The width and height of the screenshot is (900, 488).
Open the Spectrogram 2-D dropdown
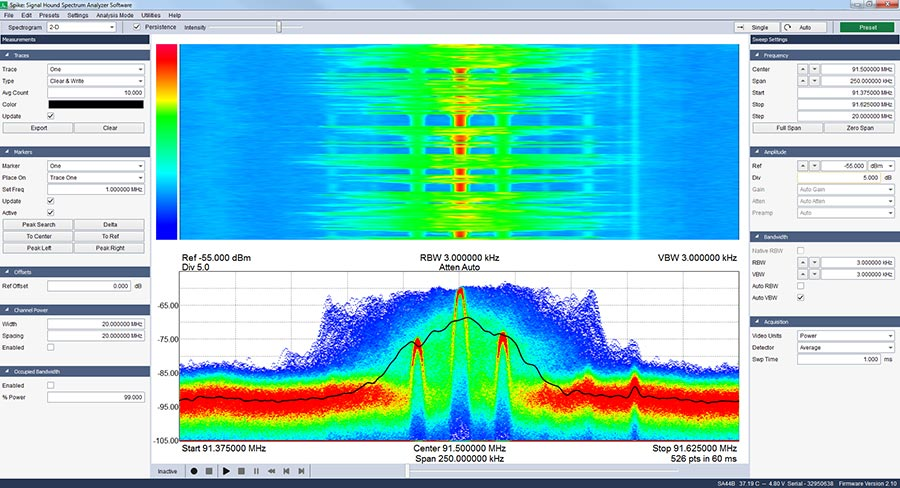82,27
